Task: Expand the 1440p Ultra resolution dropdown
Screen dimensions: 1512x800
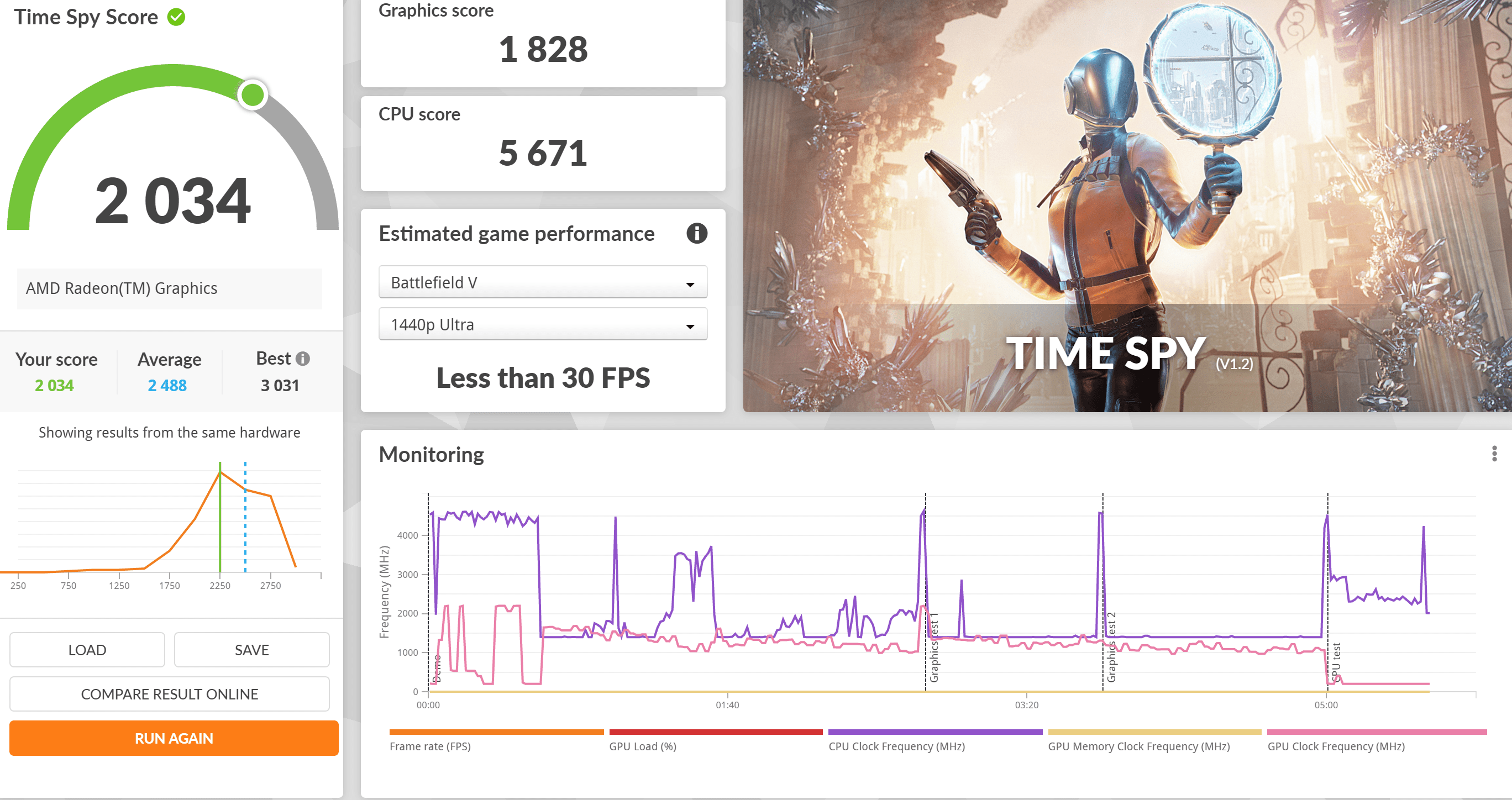Action: [x=543, y=324]
